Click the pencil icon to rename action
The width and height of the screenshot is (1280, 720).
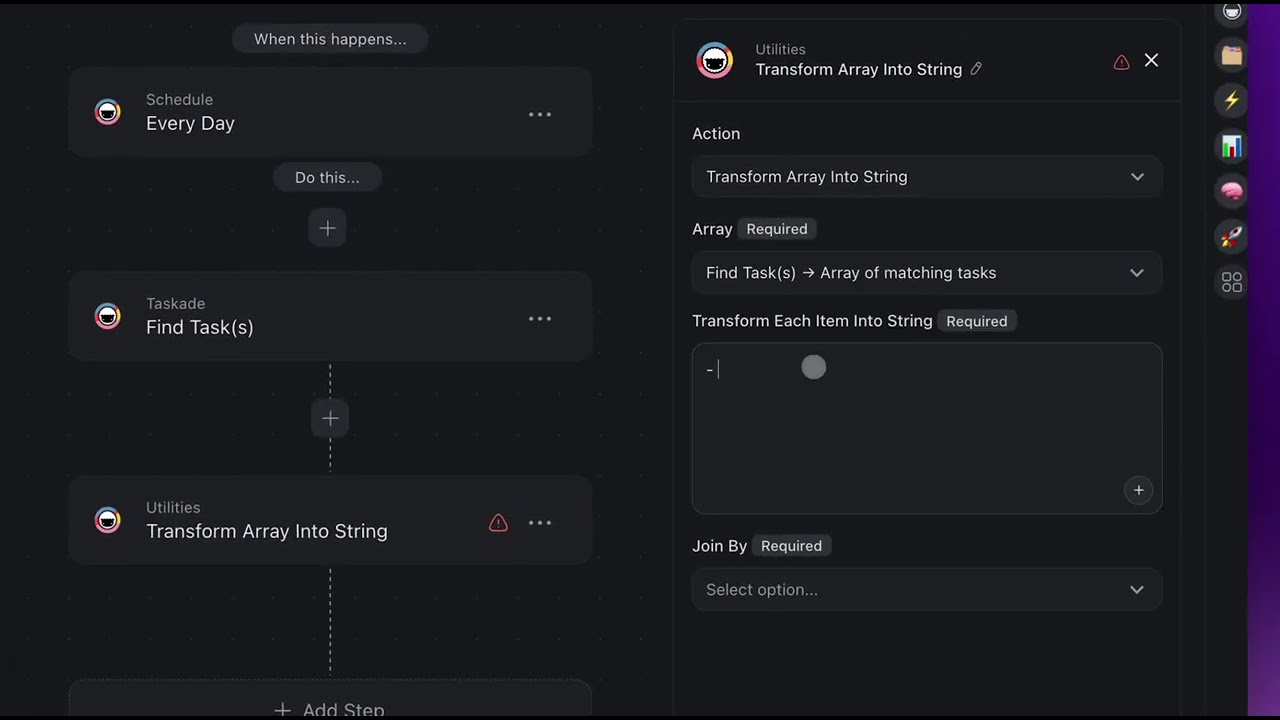976,69
